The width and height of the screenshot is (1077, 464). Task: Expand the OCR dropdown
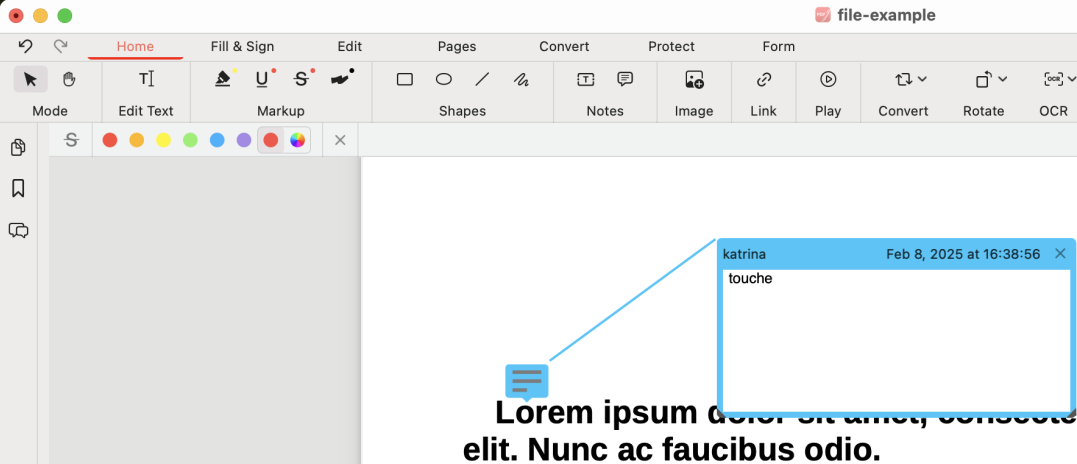[x=1056, y=79]
